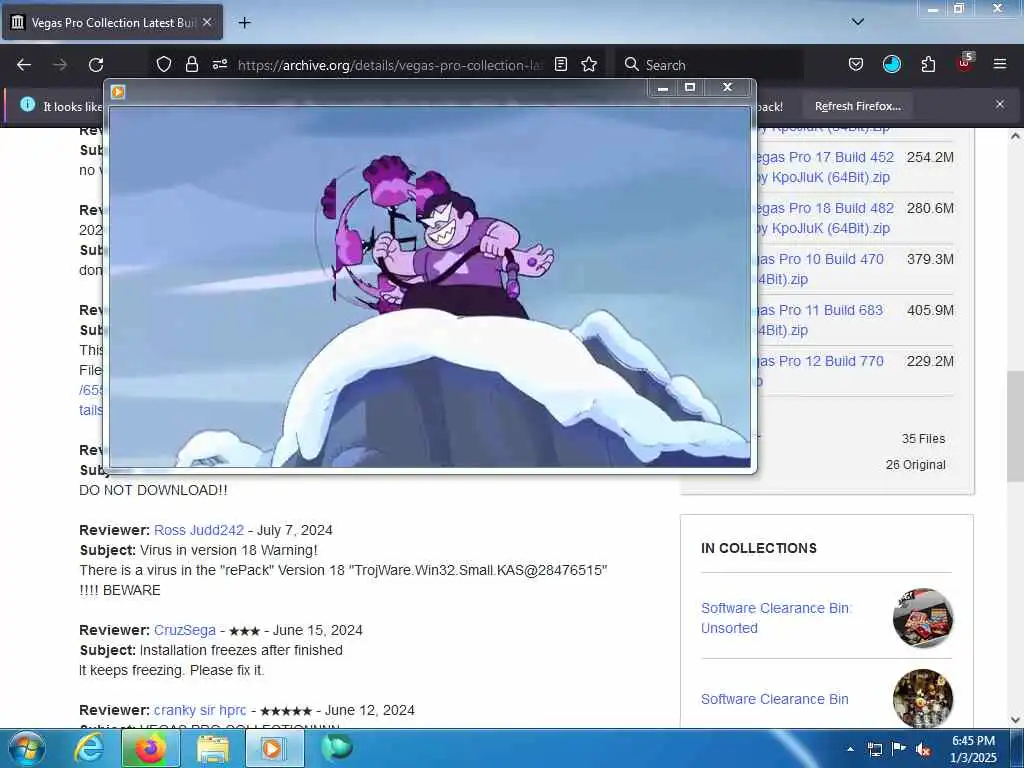Click the 254.2M file size

[x=930, y=157]
